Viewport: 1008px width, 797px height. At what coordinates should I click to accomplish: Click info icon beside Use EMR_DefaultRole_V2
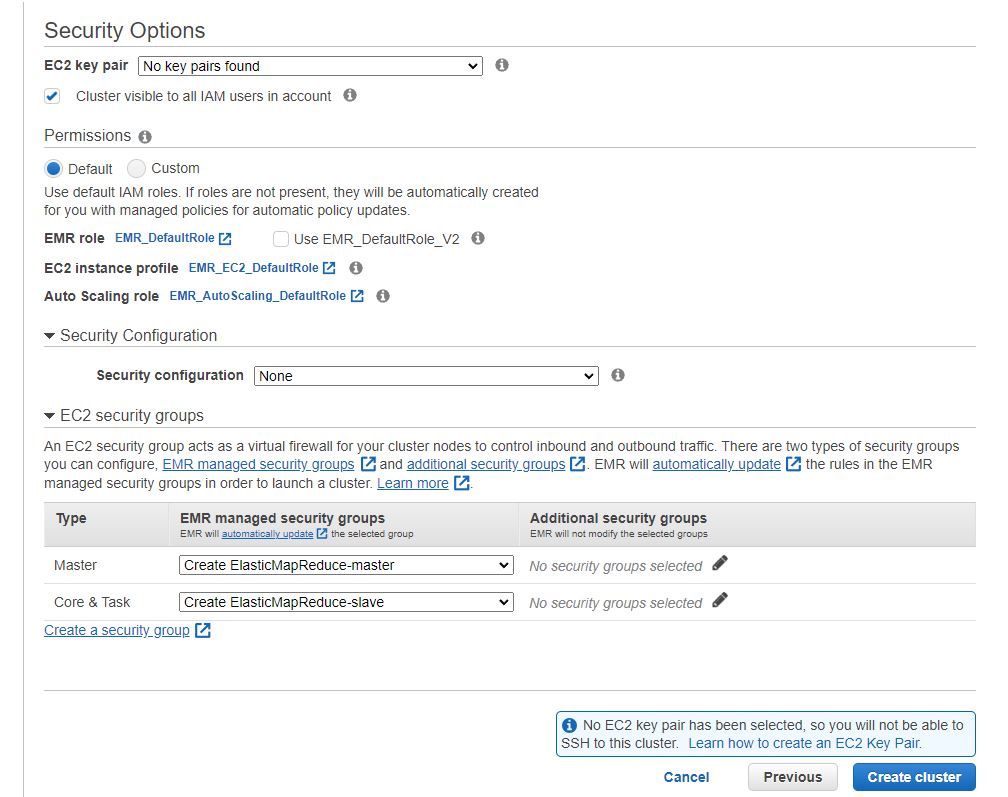pos(478,238)
